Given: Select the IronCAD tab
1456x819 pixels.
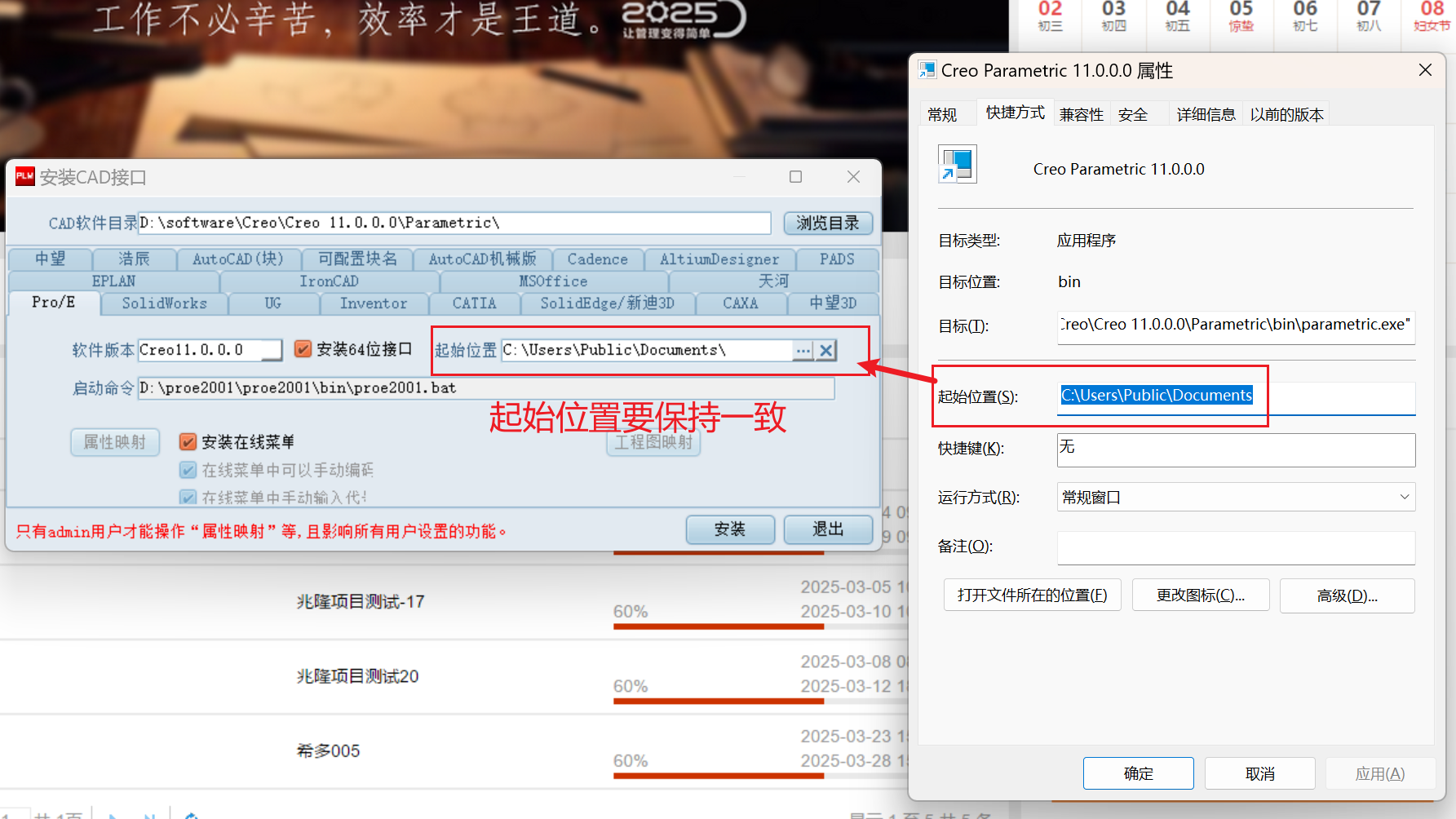Looking at the screenshot, I should (x=329, y=281).
